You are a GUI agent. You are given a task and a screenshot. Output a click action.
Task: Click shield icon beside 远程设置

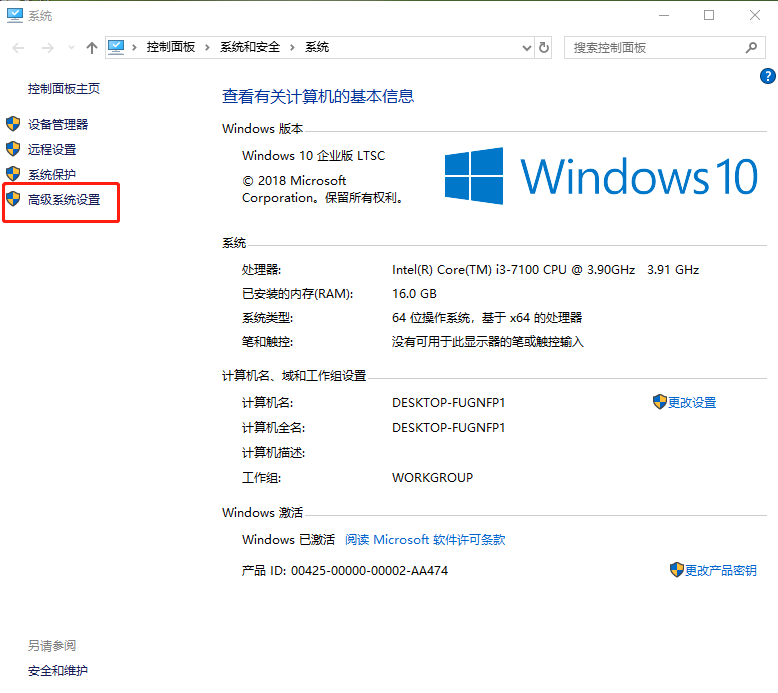point(13,149)
